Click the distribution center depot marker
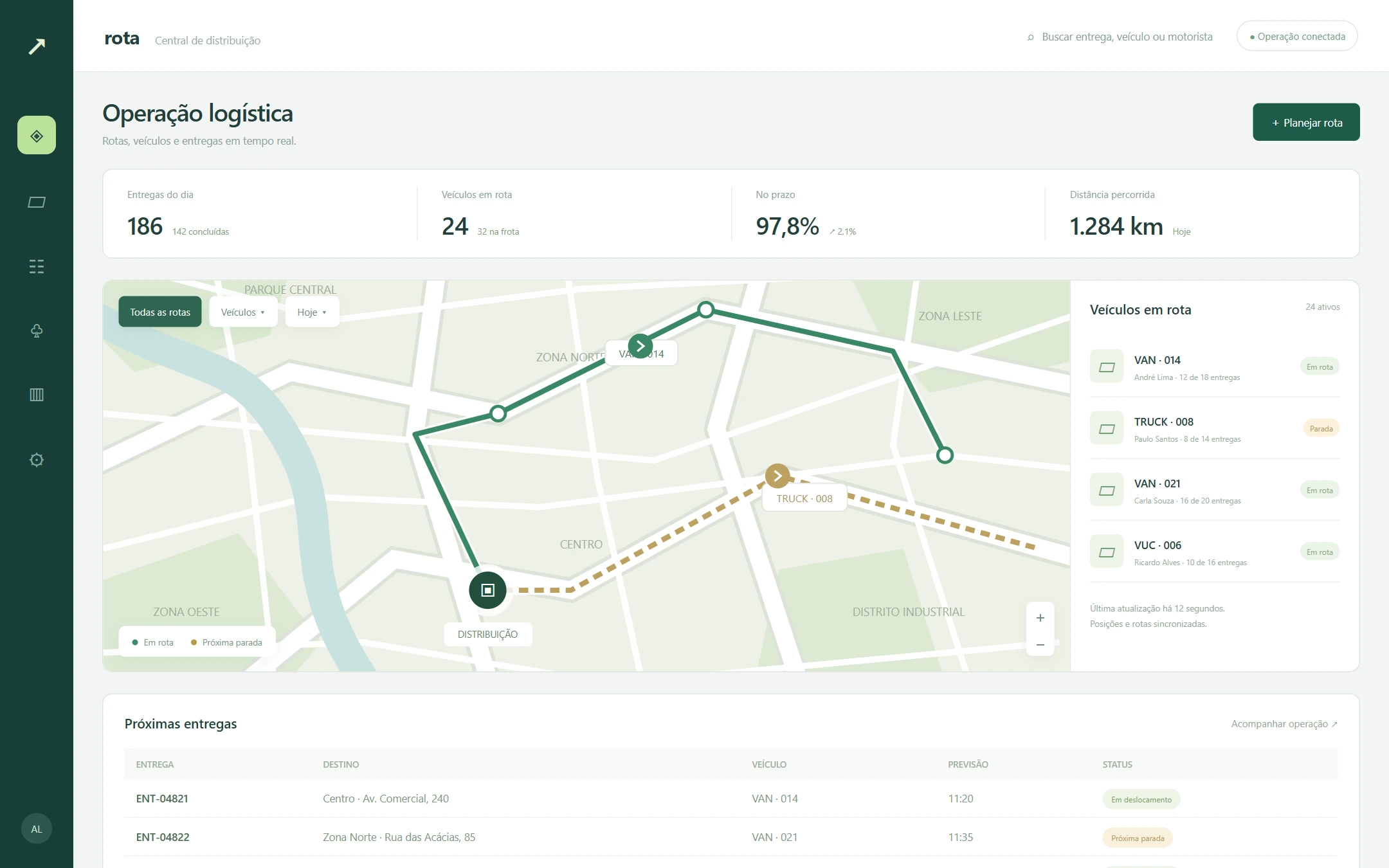This screenshot has width=1389, height=868. click(x=487, y=590)
